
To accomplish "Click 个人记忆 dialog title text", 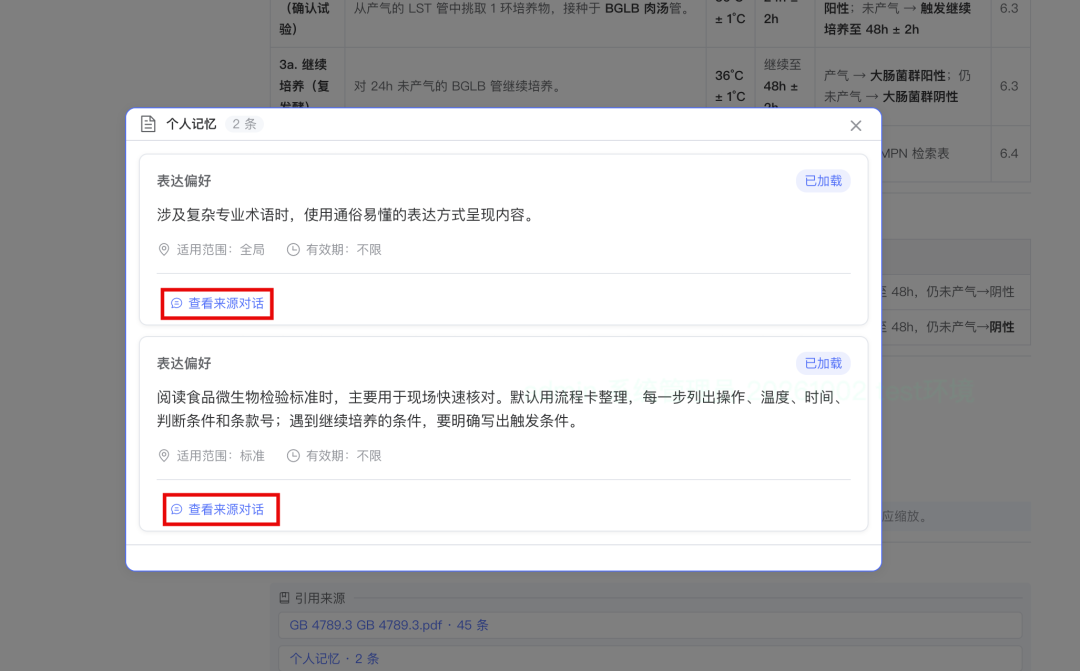I will click(191, 124).
